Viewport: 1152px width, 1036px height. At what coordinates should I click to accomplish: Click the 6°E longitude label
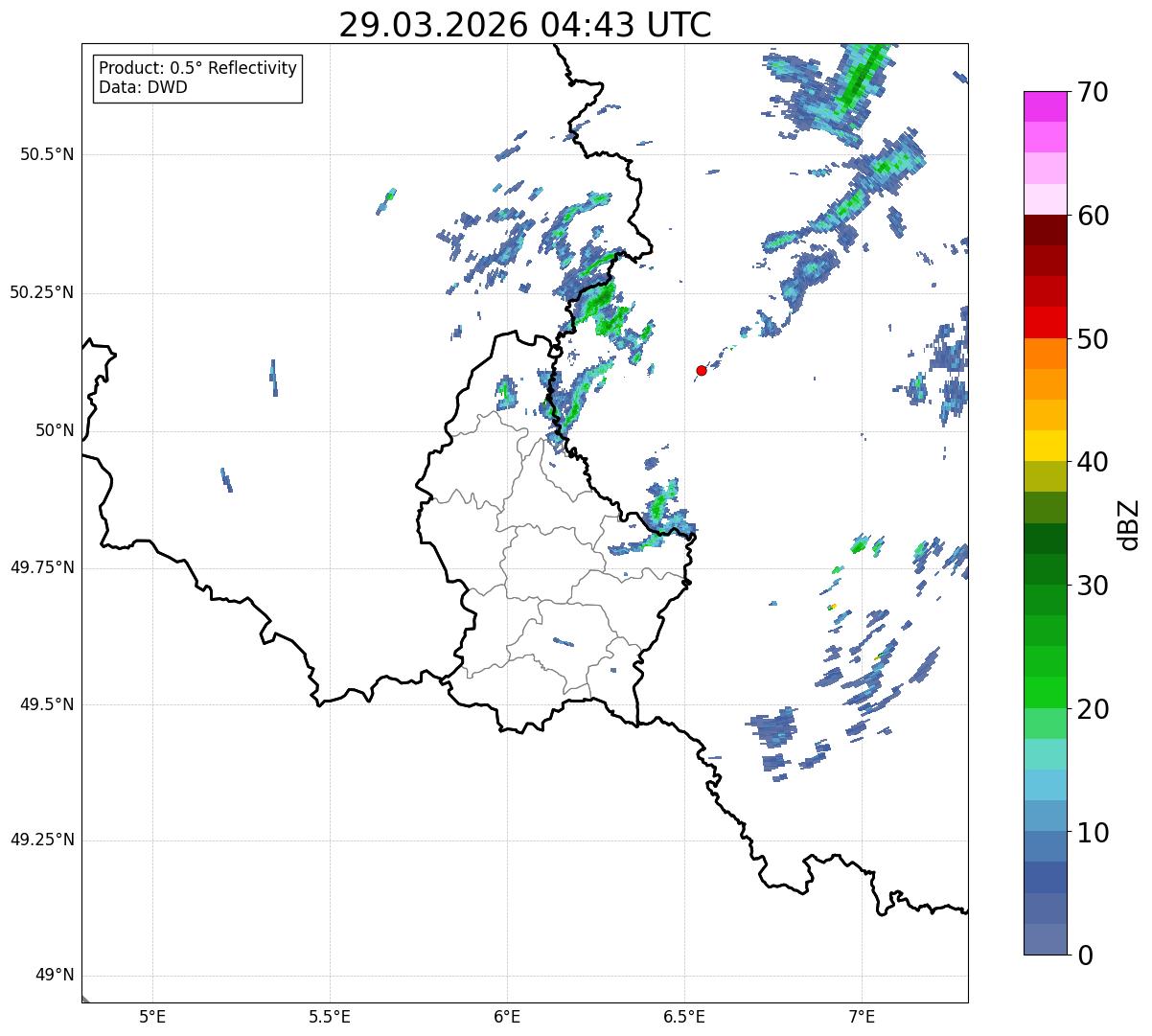pos(507,1017)
